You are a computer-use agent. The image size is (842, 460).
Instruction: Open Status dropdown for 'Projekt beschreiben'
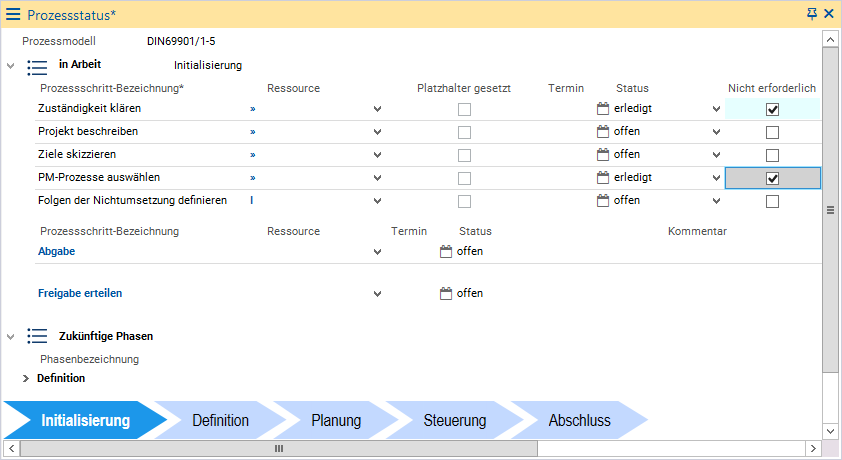click(716, 132)
